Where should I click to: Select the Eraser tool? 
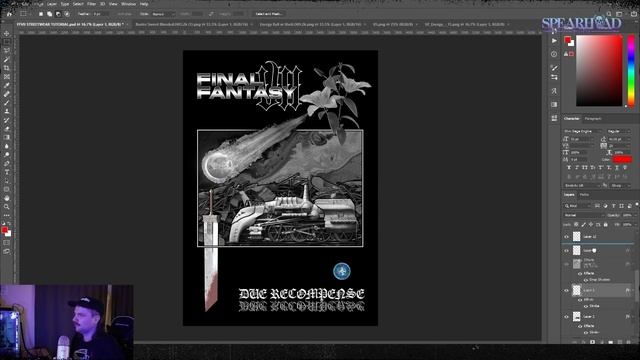click(x=7, y=129)
